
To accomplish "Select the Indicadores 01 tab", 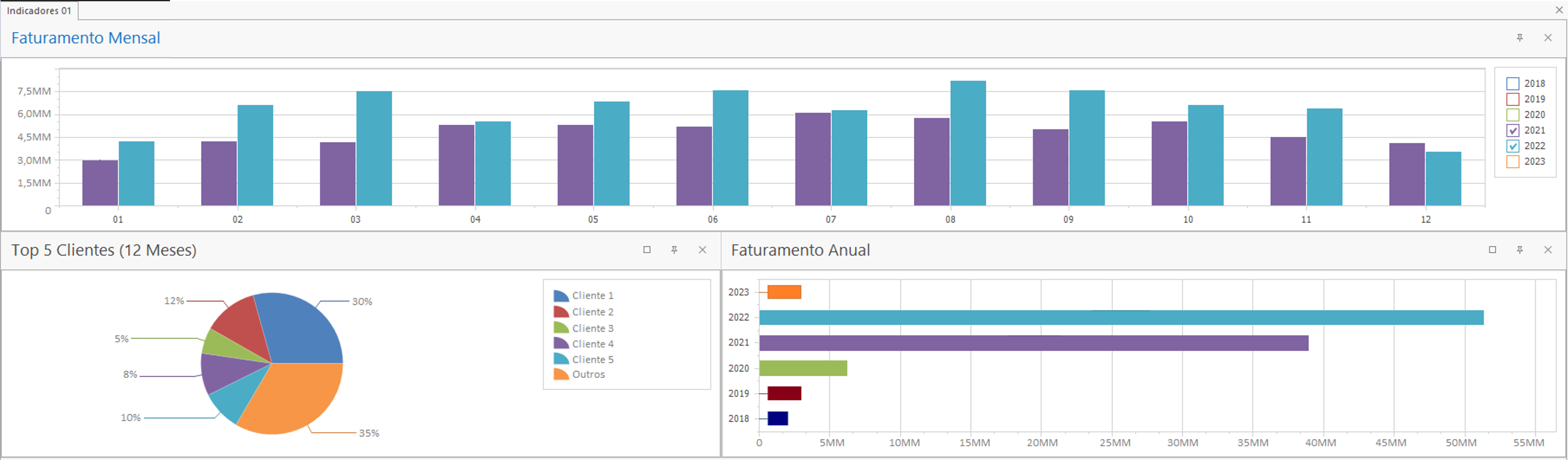I will (x=39, y=10).
